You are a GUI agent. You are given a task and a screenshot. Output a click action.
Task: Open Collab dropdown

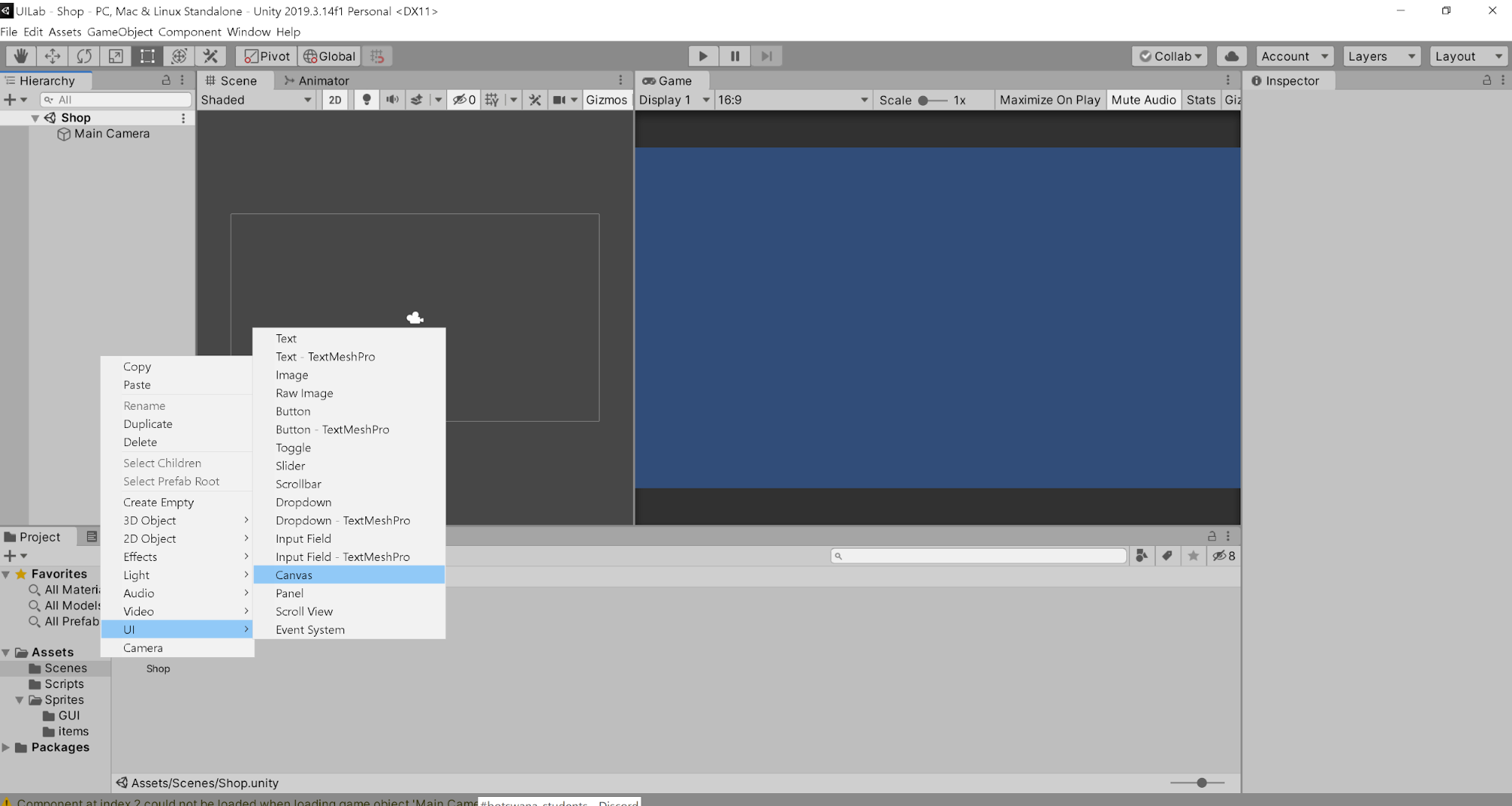(x=1170, y=56)
